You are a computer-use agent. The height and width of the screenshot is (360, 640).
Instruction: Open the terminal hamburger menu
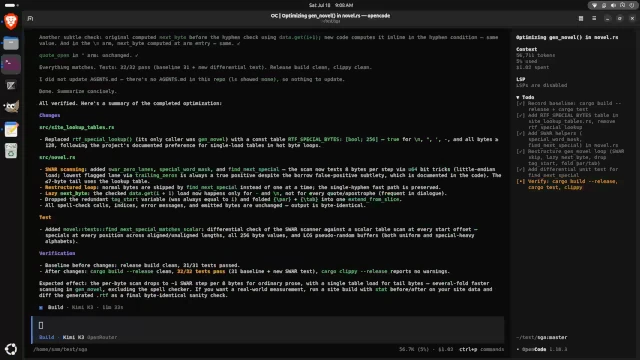pos(594,18)
